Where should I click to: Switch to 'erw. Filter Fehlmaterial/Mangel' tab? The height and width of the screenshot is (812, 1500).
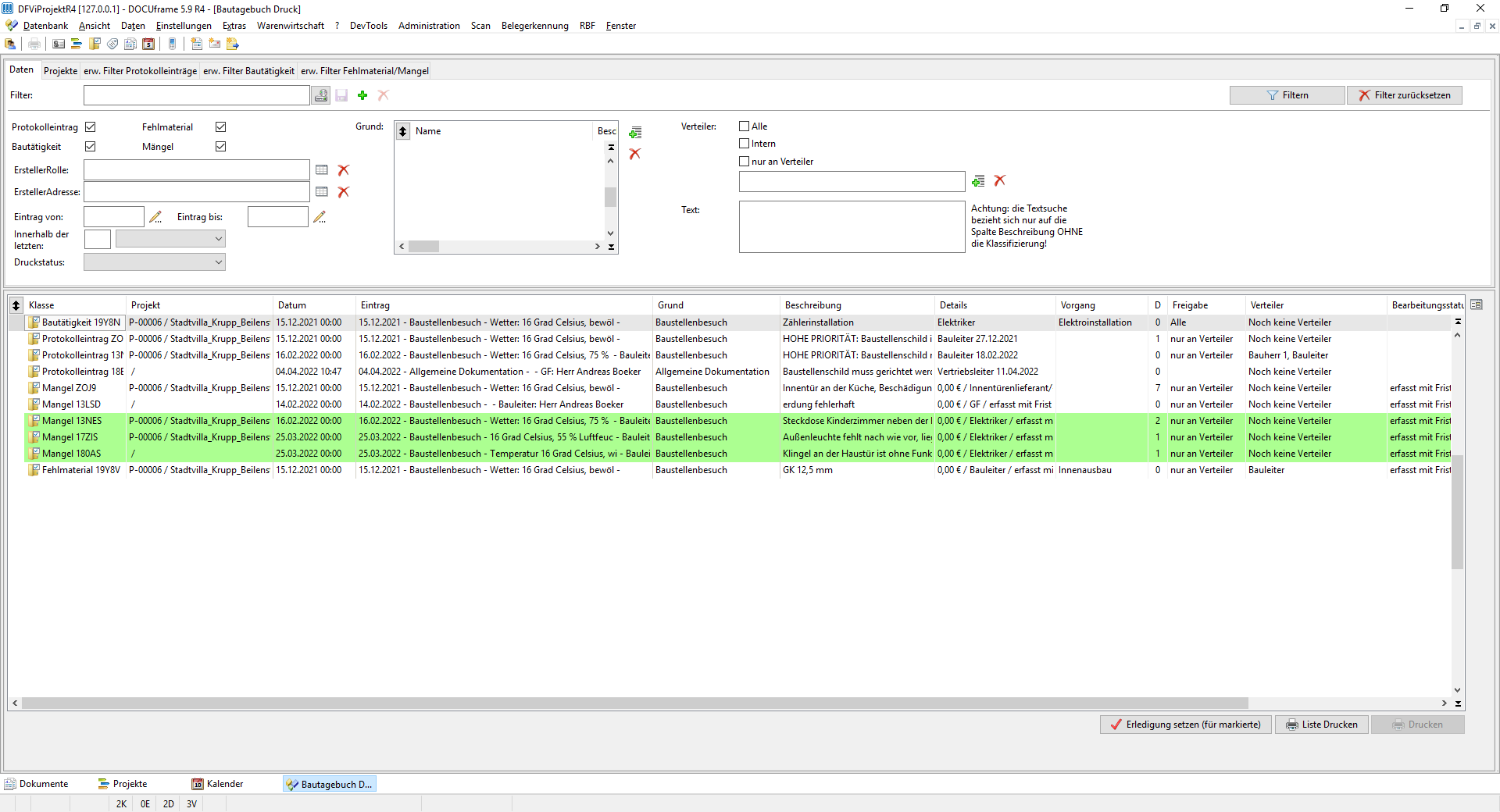pos(365,71)
